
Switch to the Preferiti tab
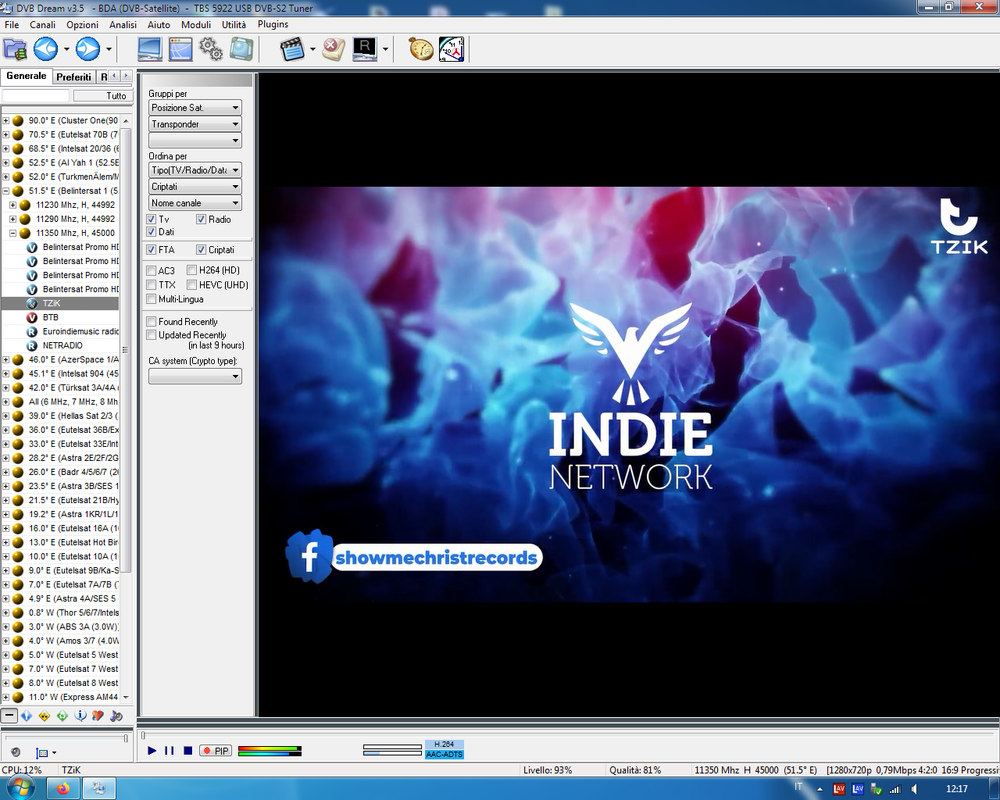73,77
